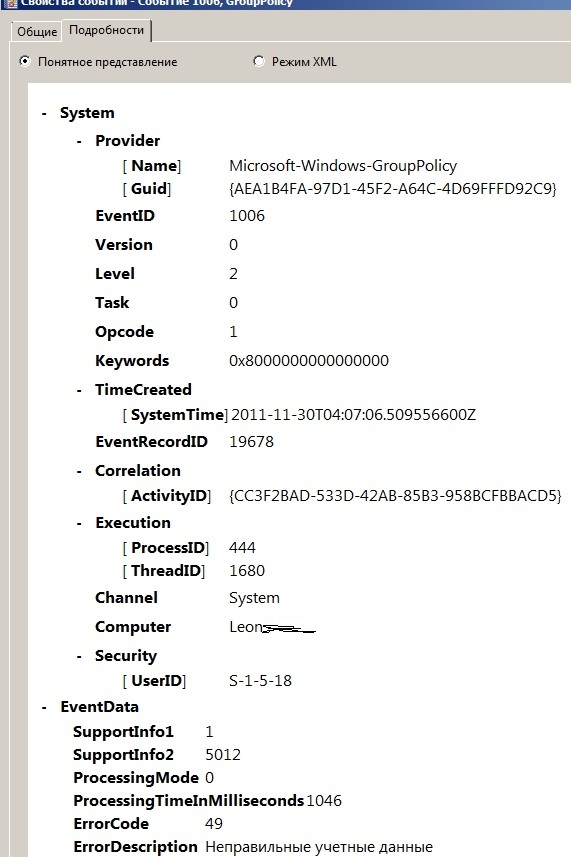Click the Microsoft-Windows-GroupPolicy provider name
This screenshot has height=857, width=571.
click(x=343, y=166)
